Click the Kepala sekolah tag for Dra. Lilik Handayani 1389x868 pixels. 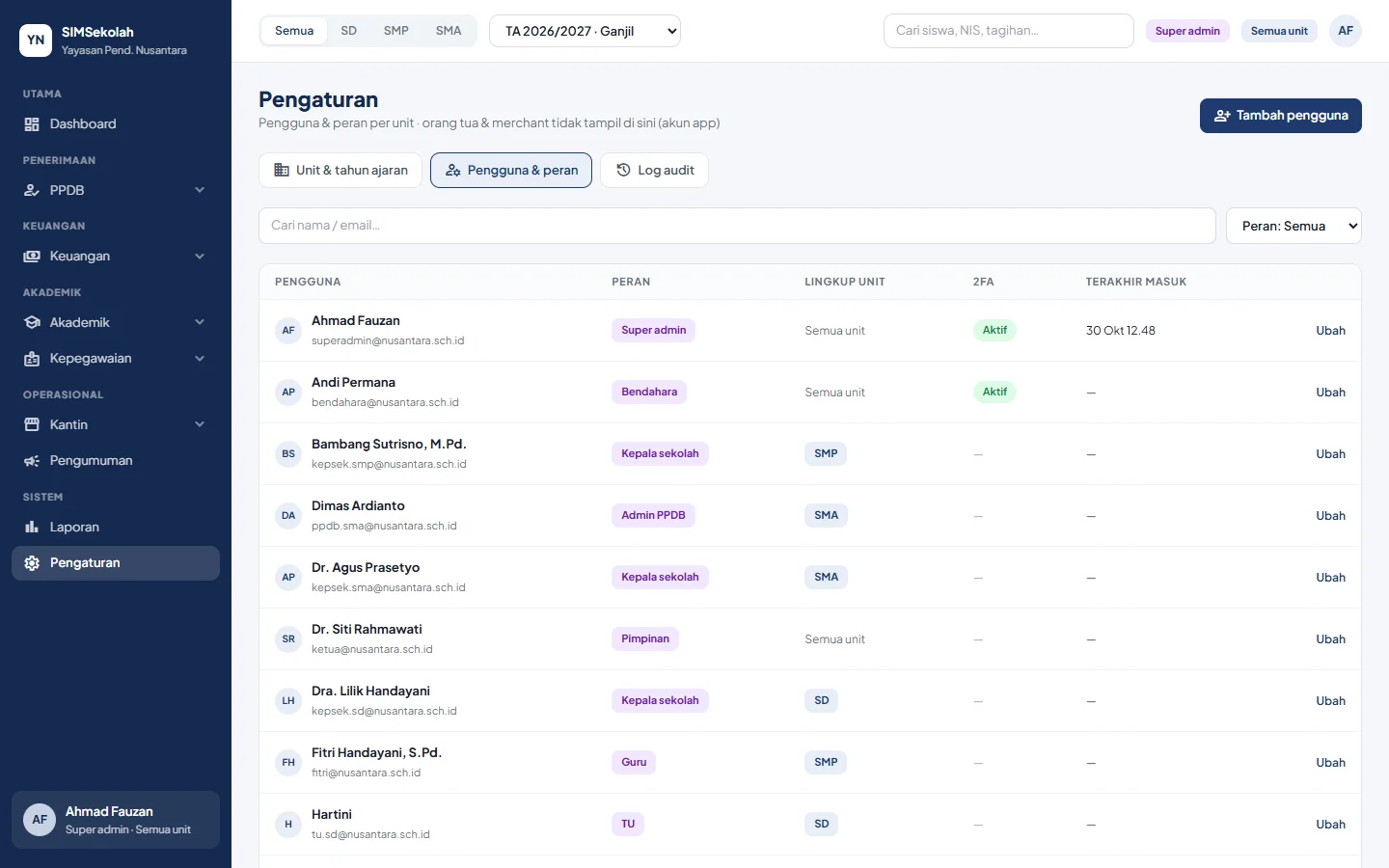point(660,701)
